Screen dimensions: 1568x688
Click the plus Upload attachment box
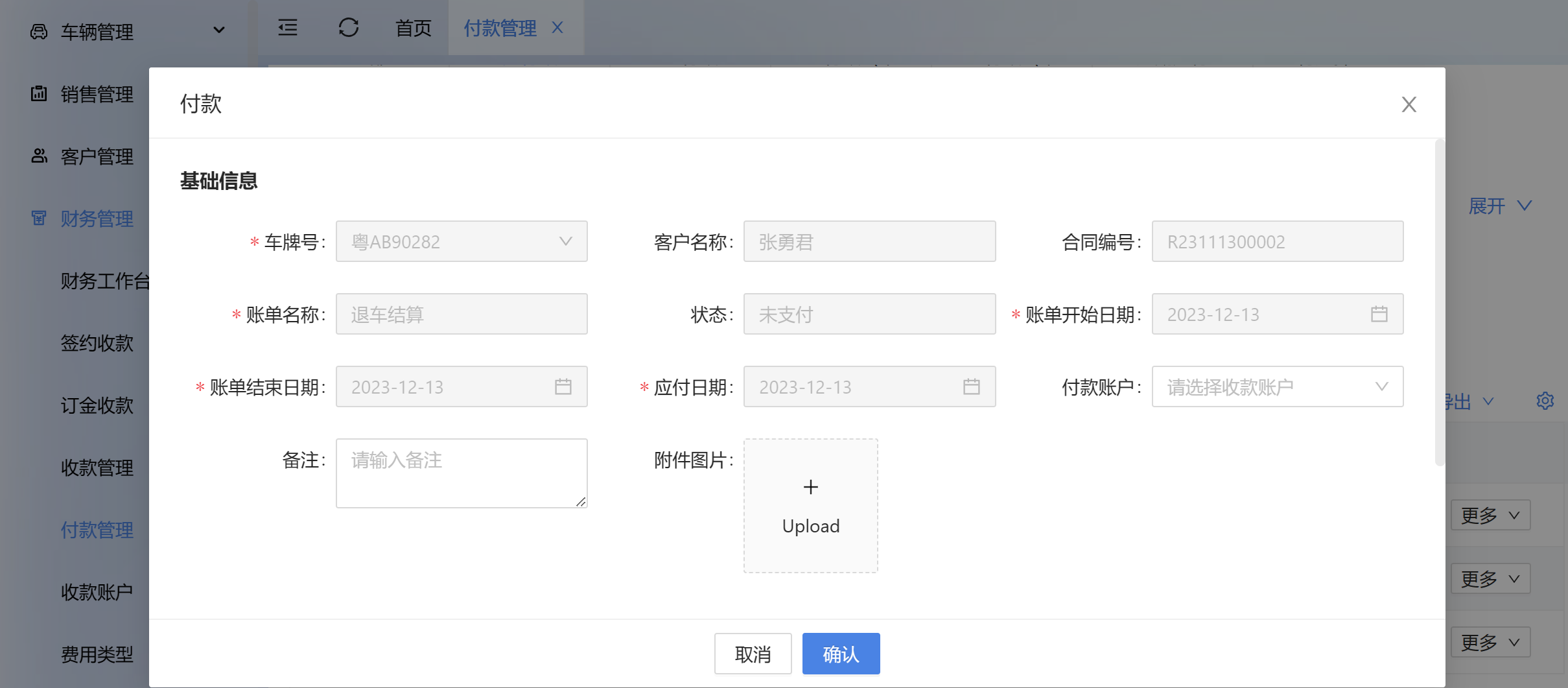click(x=810, y=506)
